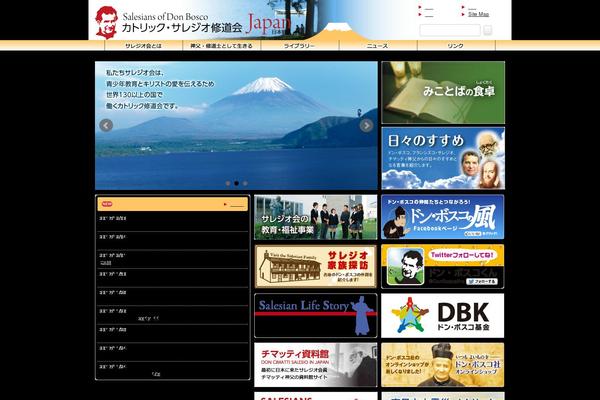Viewport: 600px width, 400px height.
Task: Open the 神父・修道士として生きる menu
Action: tap(222, 46)
